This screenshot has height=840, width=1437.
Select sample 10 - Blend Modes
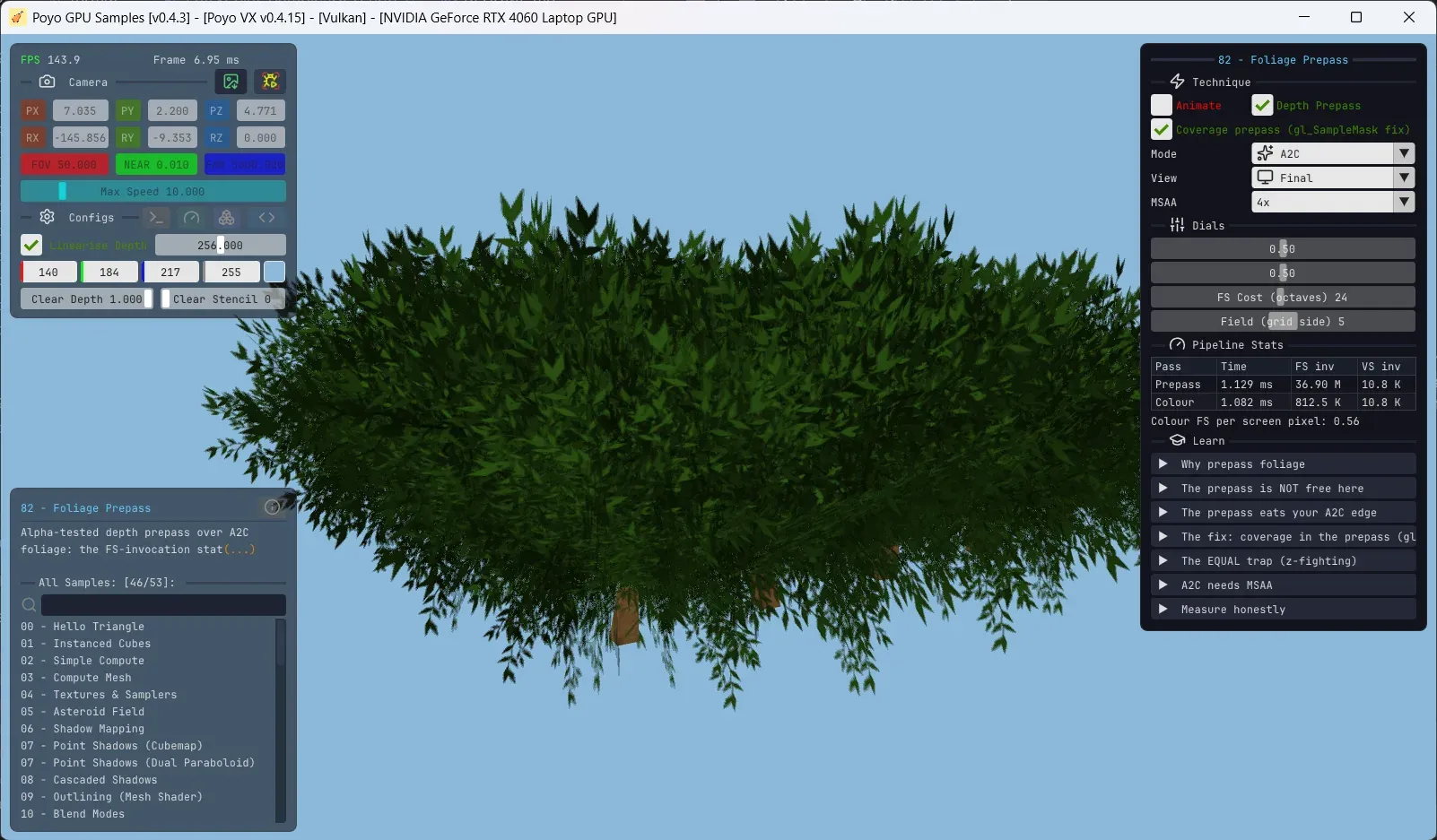(73, 814)
